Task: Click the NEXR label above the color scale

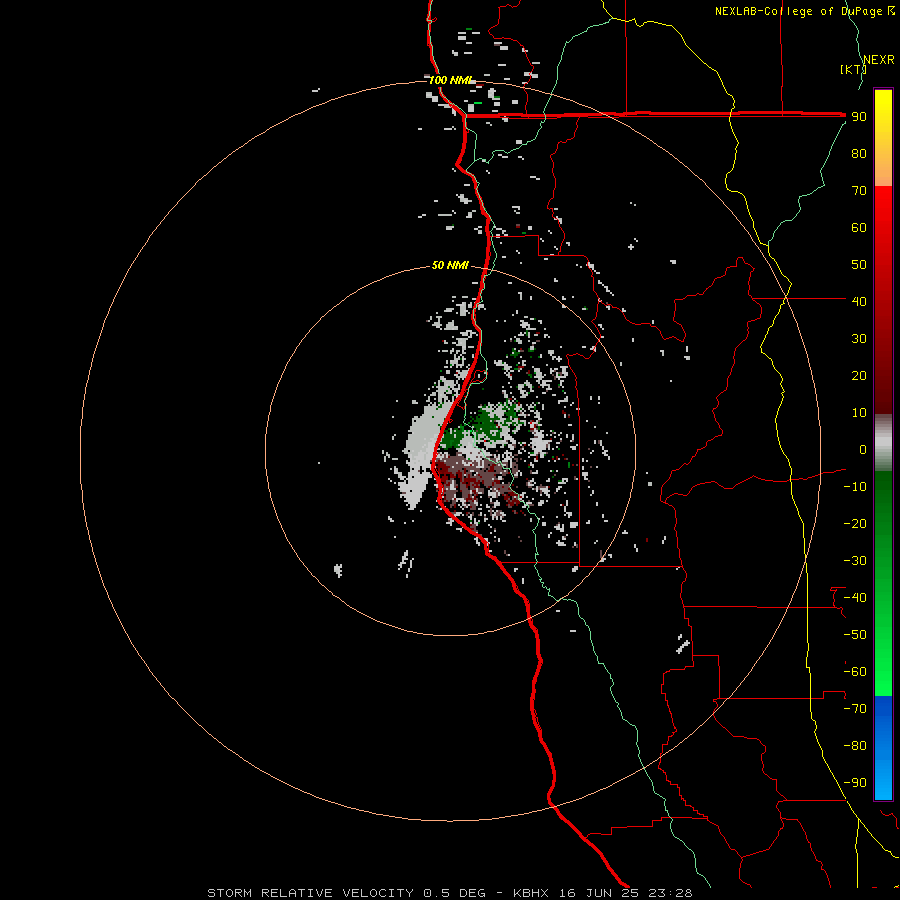Action: [x=879, y=60]
